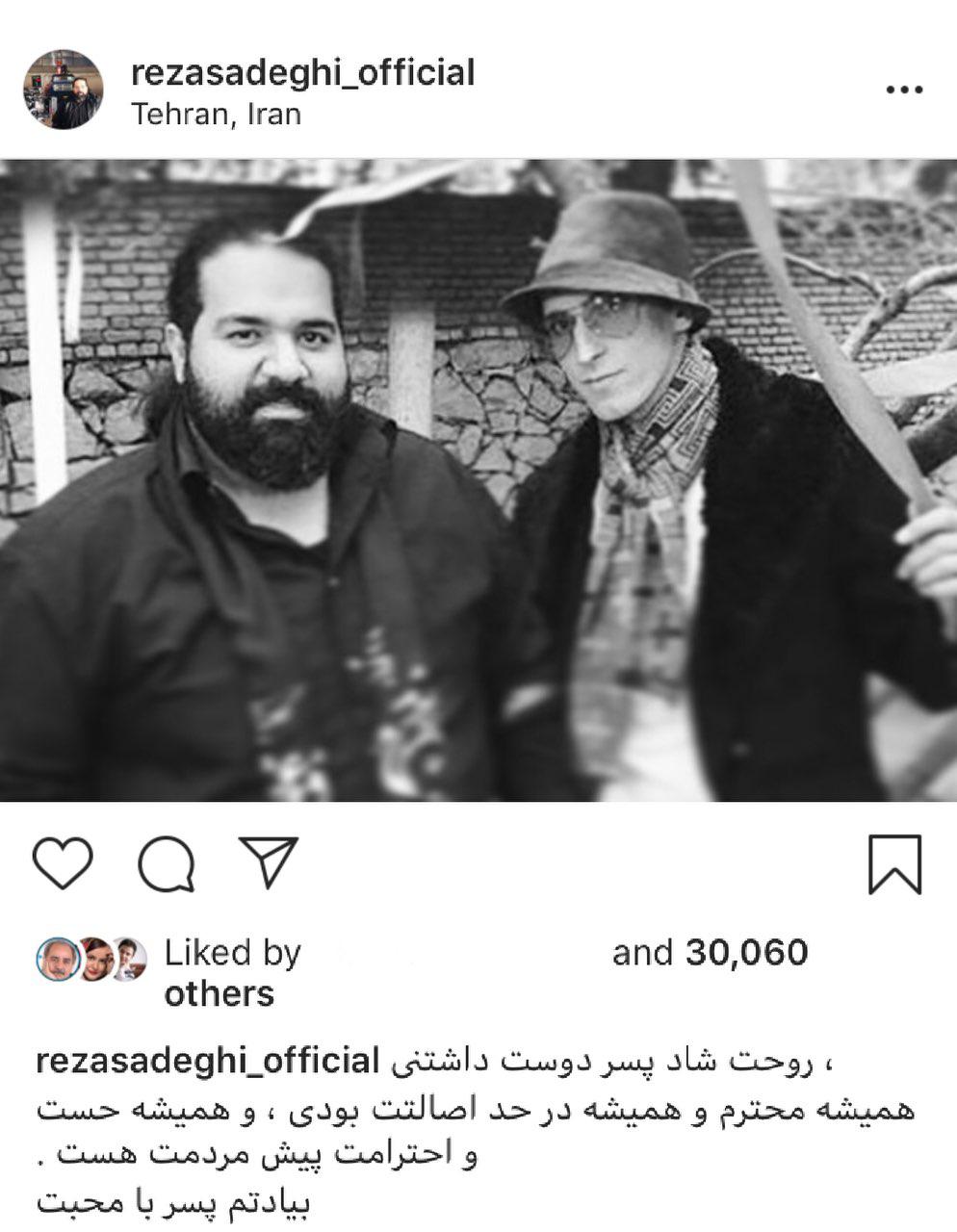
Task: View the third liker's round avatar
Action: (x=129, y=959)
